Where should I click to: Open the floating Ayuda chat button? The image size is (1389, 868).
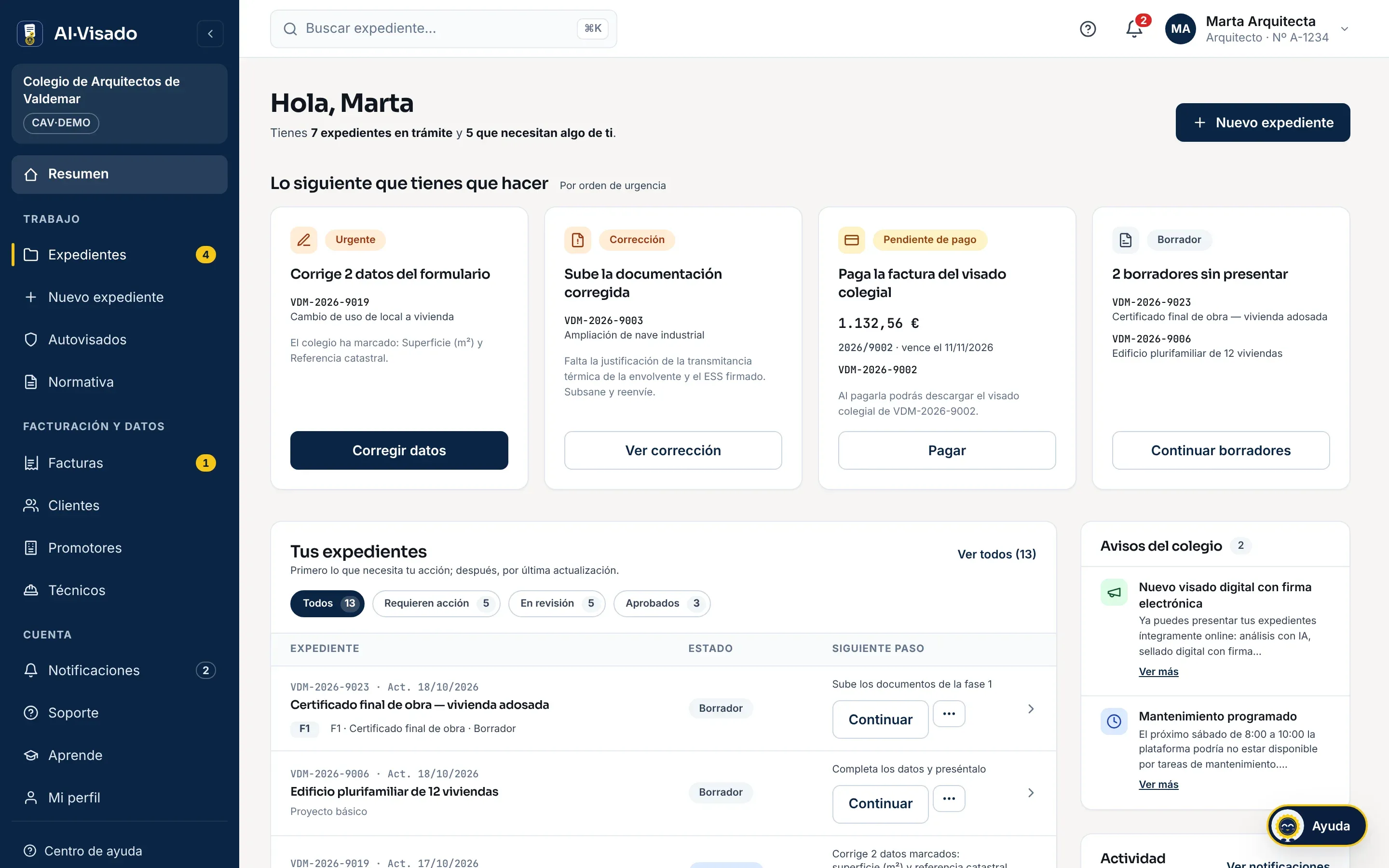[1317, 826]
